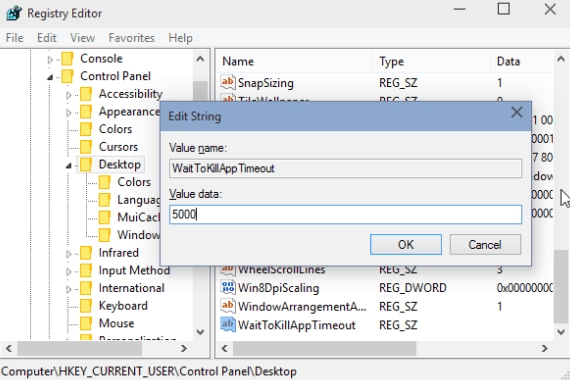This screenshot has height=380, width=570.
Task: Select the Win8DpiScaling DWORD value icon
Action: pyautogui.click(x=228, y=287)
